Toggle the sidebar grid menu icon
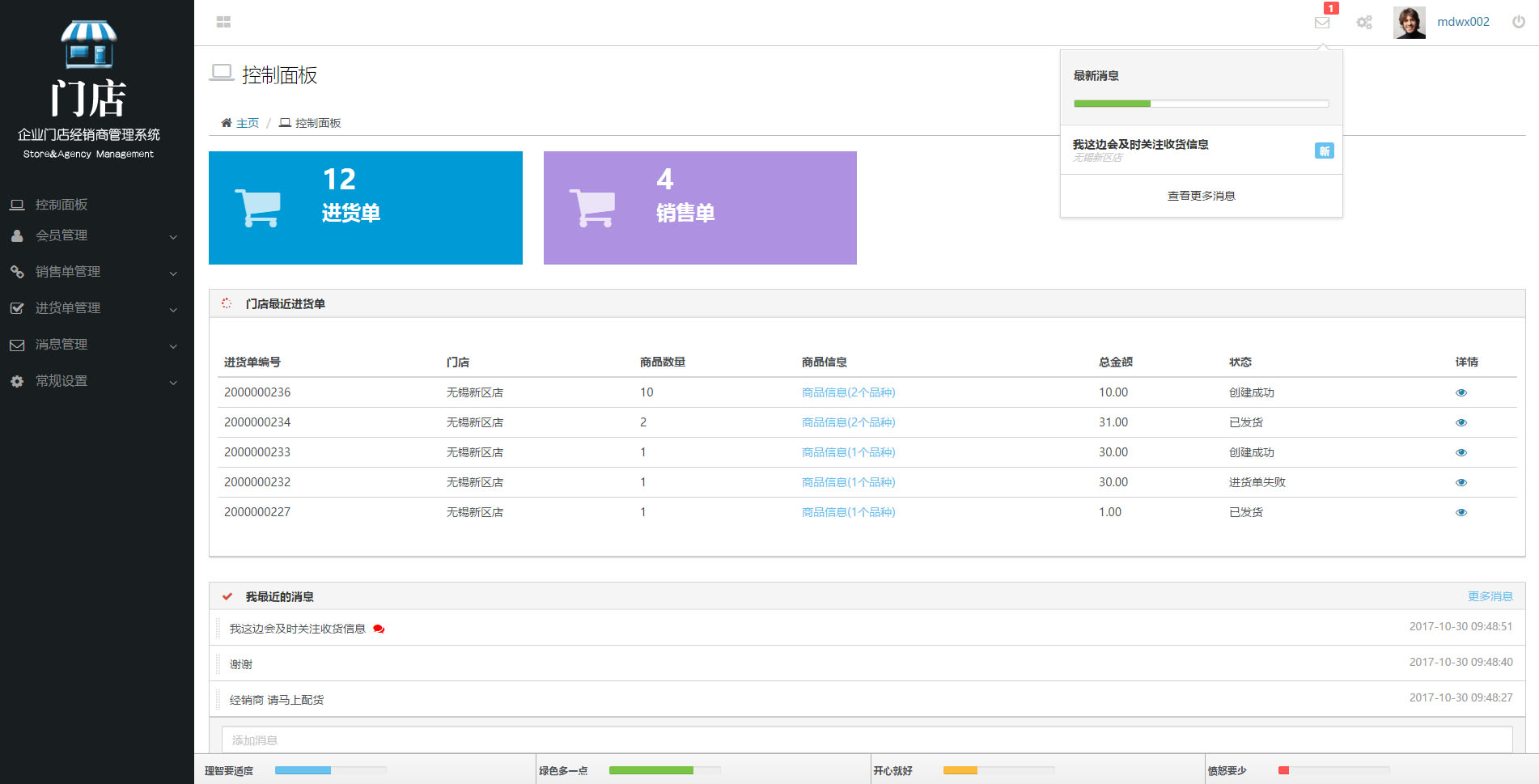The image size is (1539, 784). 223,22
